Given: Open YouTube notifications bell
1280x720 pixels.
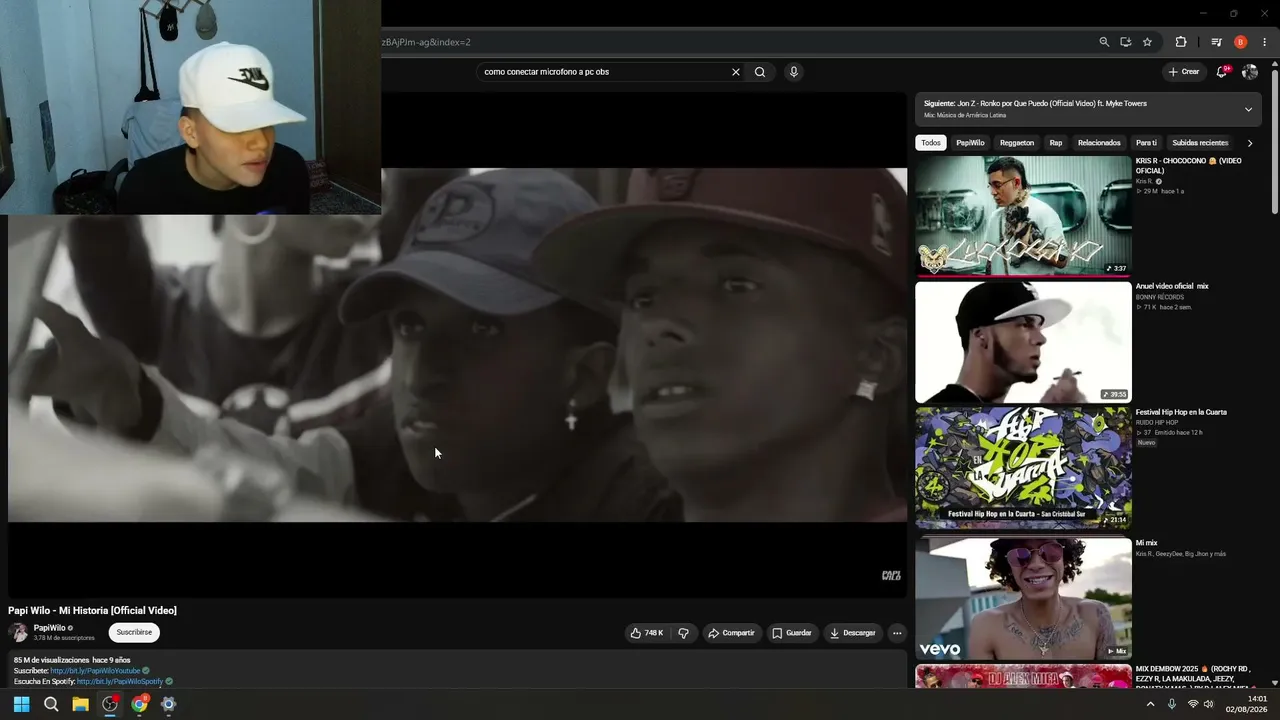Looking at the screenshot, I should pyautogui.click(x=1222, y=72).
